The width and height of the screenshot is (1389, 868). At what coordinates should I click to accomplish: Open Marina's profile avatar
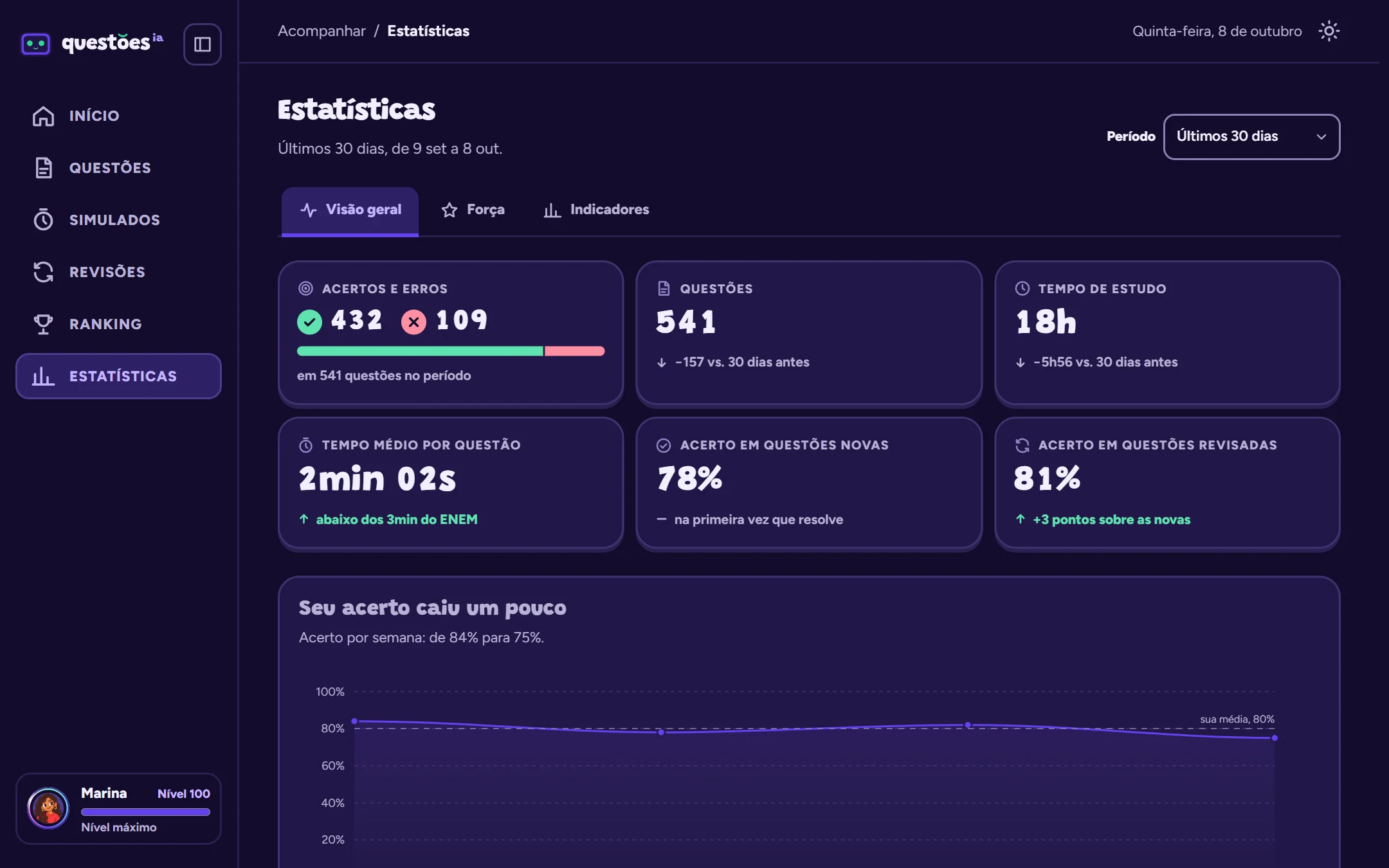pos(48,808)
